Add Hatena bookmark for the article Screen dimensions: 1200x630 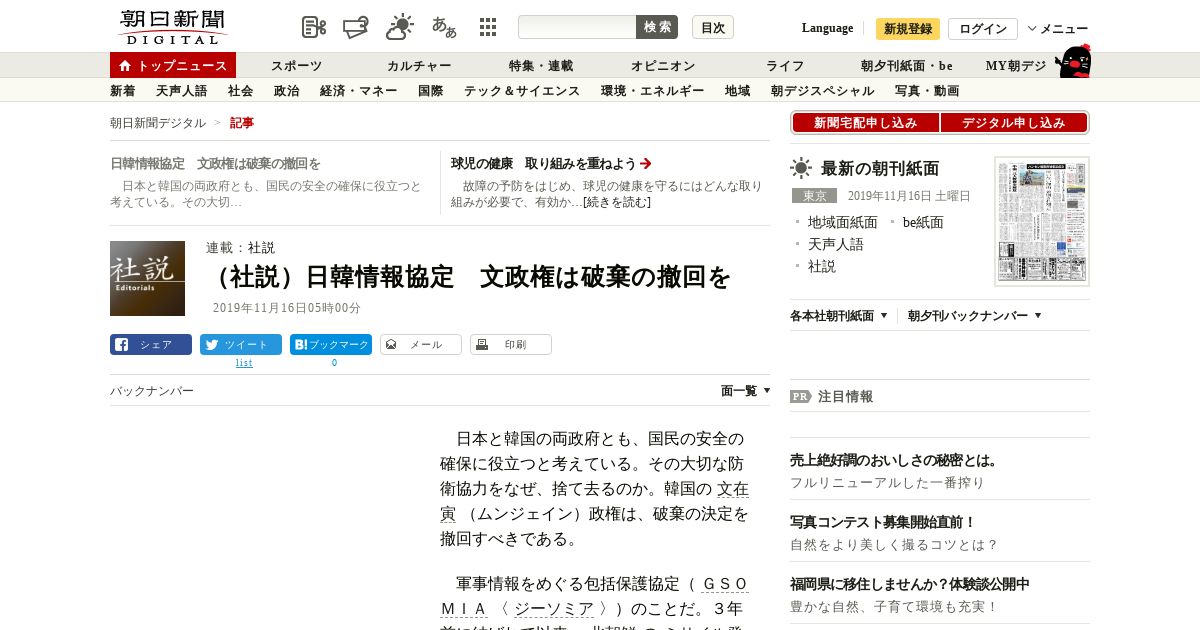(x=331, y=344)
